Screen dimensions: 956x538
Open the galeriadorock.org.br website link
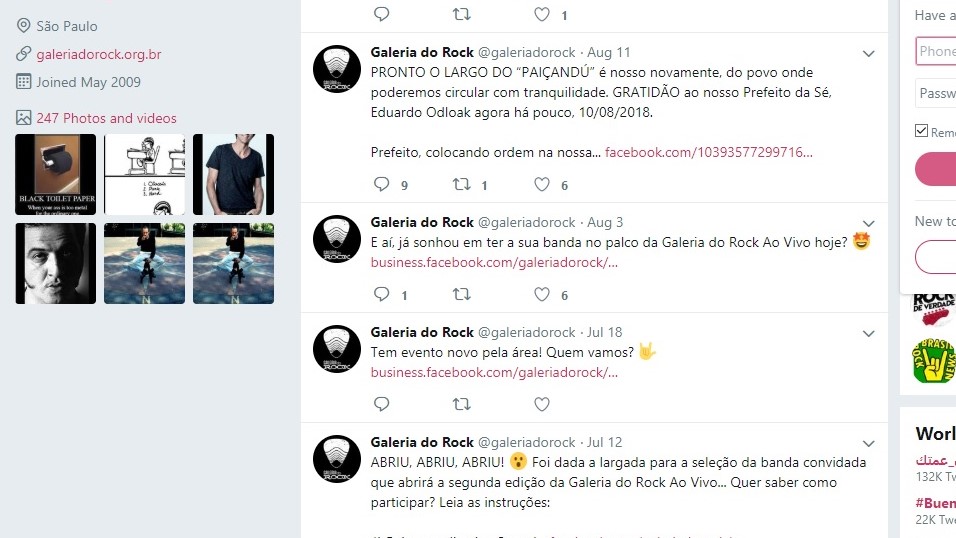[x=99, y=54]
